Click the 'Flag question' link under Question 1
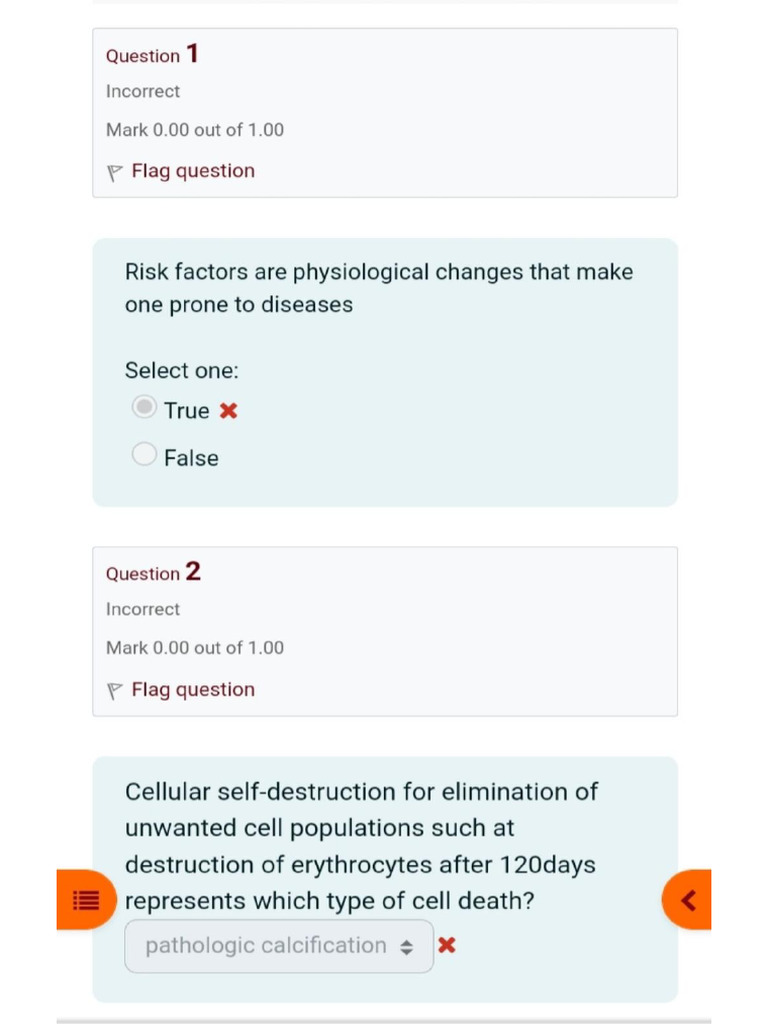This screenshot has height=1024, width=768. [x=193, y=171]
